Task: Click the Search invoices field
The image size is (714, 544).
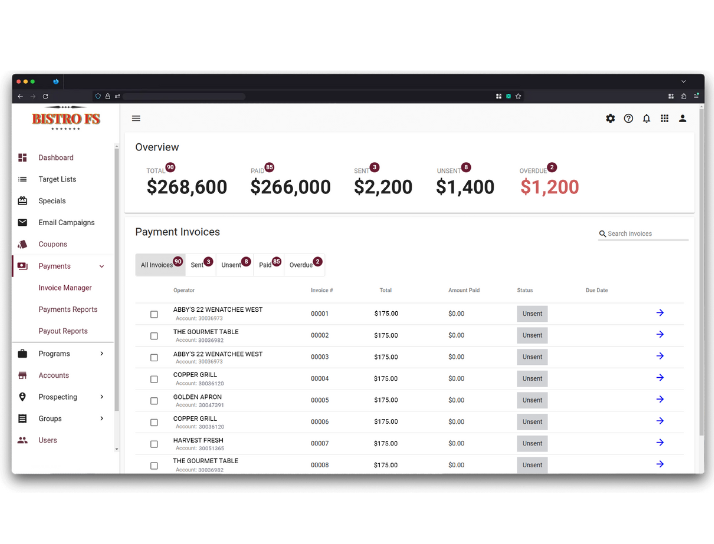Action: coord(646,234)
